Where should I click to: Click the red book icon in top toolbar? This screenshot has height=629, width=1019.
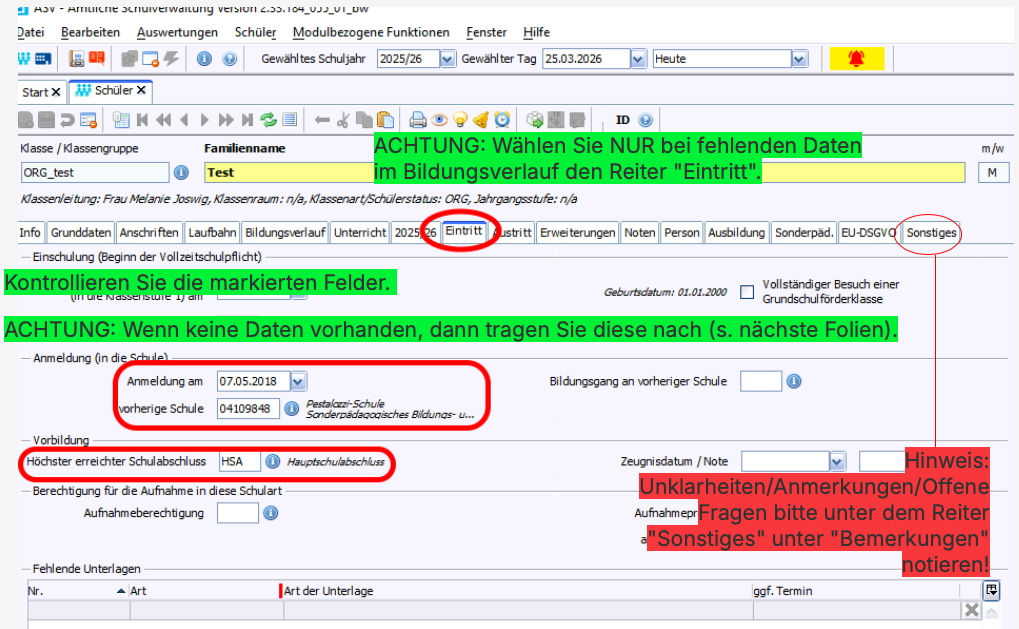click(97, 58)
